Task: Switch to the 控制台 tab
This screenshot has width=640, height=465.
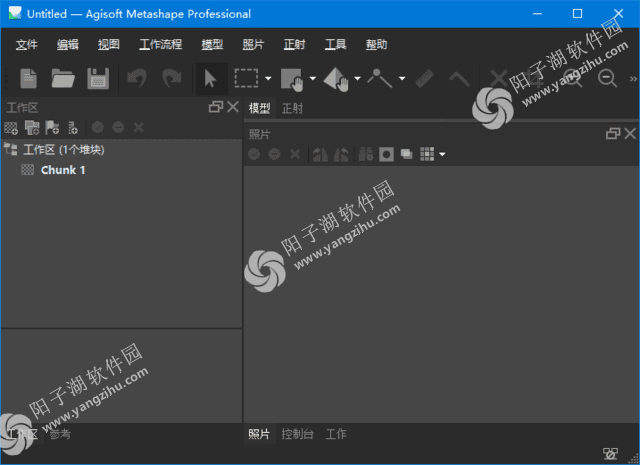Action: pyautogui.click(x=298, y=434)
